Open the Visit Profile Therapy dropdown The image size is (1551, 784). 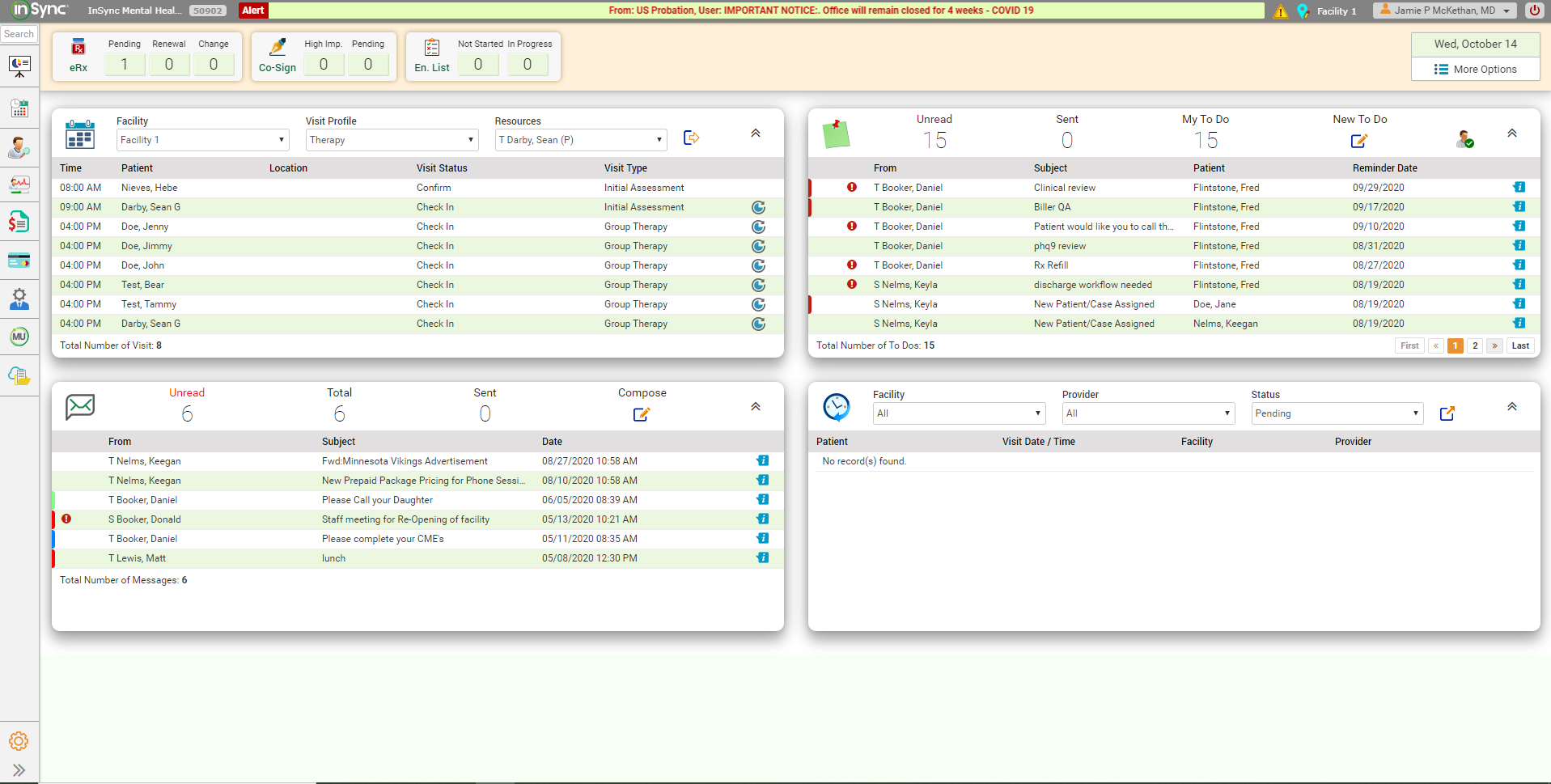pyautogui.click(x=391, y=139)
